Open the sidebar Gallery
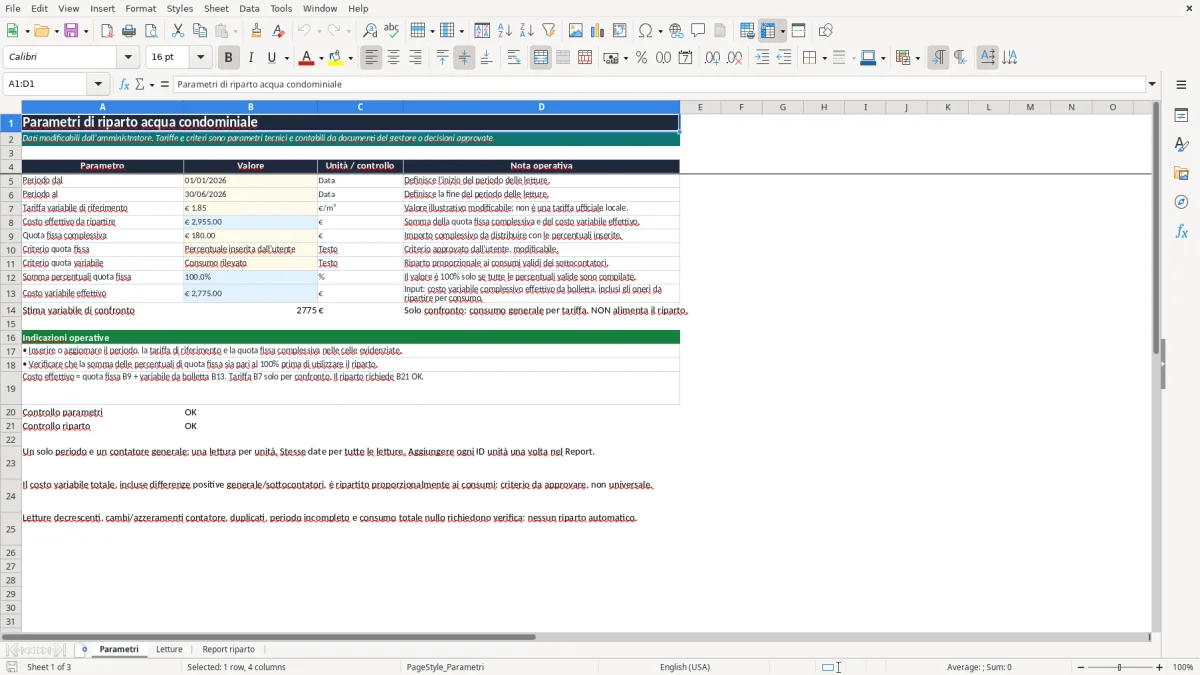 click(1181, 173)
